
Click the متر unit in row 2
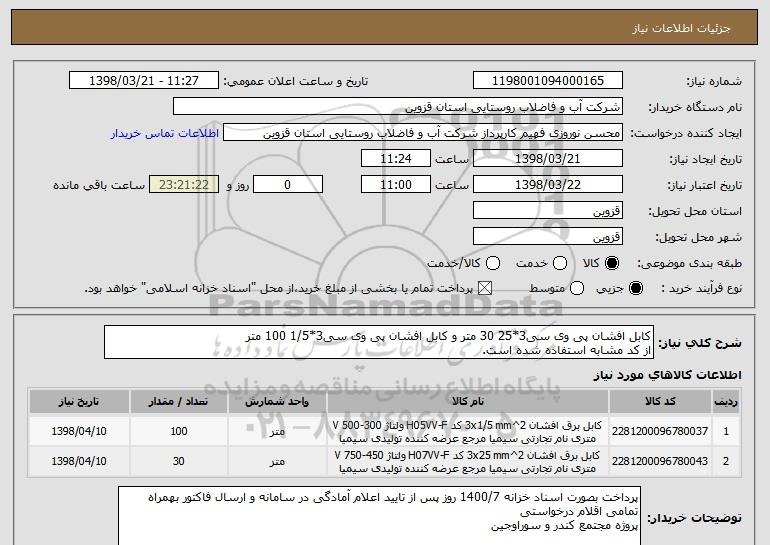tap(277, 462)
